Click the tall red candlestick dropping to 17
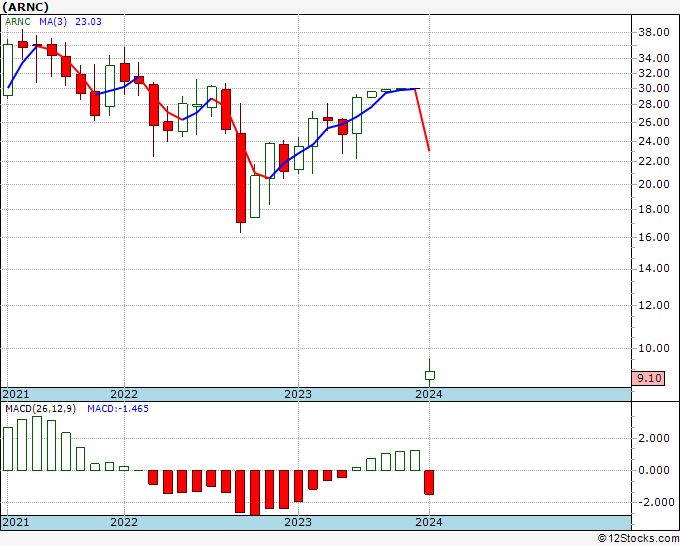Viewport: 680px width, 546px height. 241,178
